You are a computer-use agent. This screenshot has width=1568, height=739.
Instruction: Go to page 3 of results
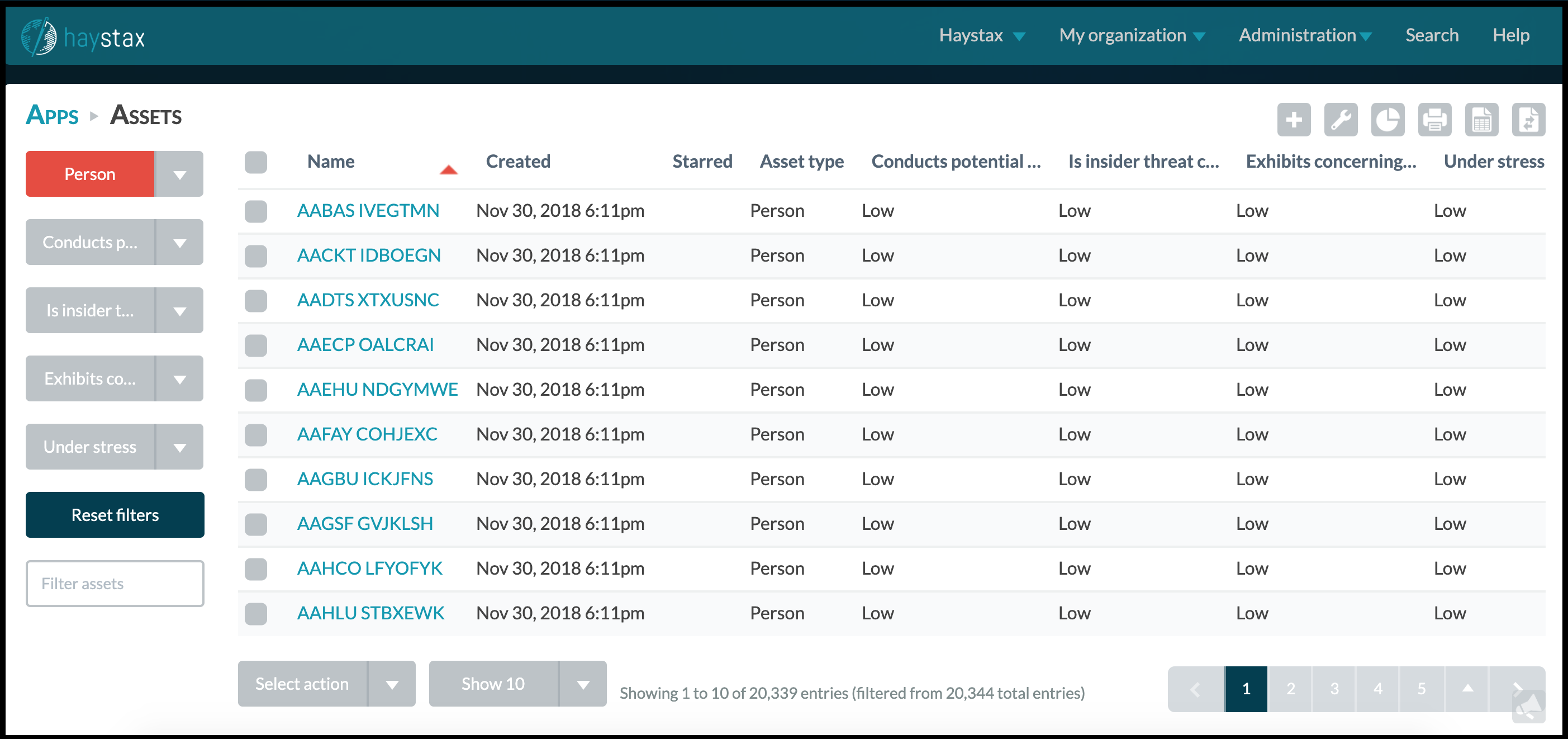pos(1334,689)
